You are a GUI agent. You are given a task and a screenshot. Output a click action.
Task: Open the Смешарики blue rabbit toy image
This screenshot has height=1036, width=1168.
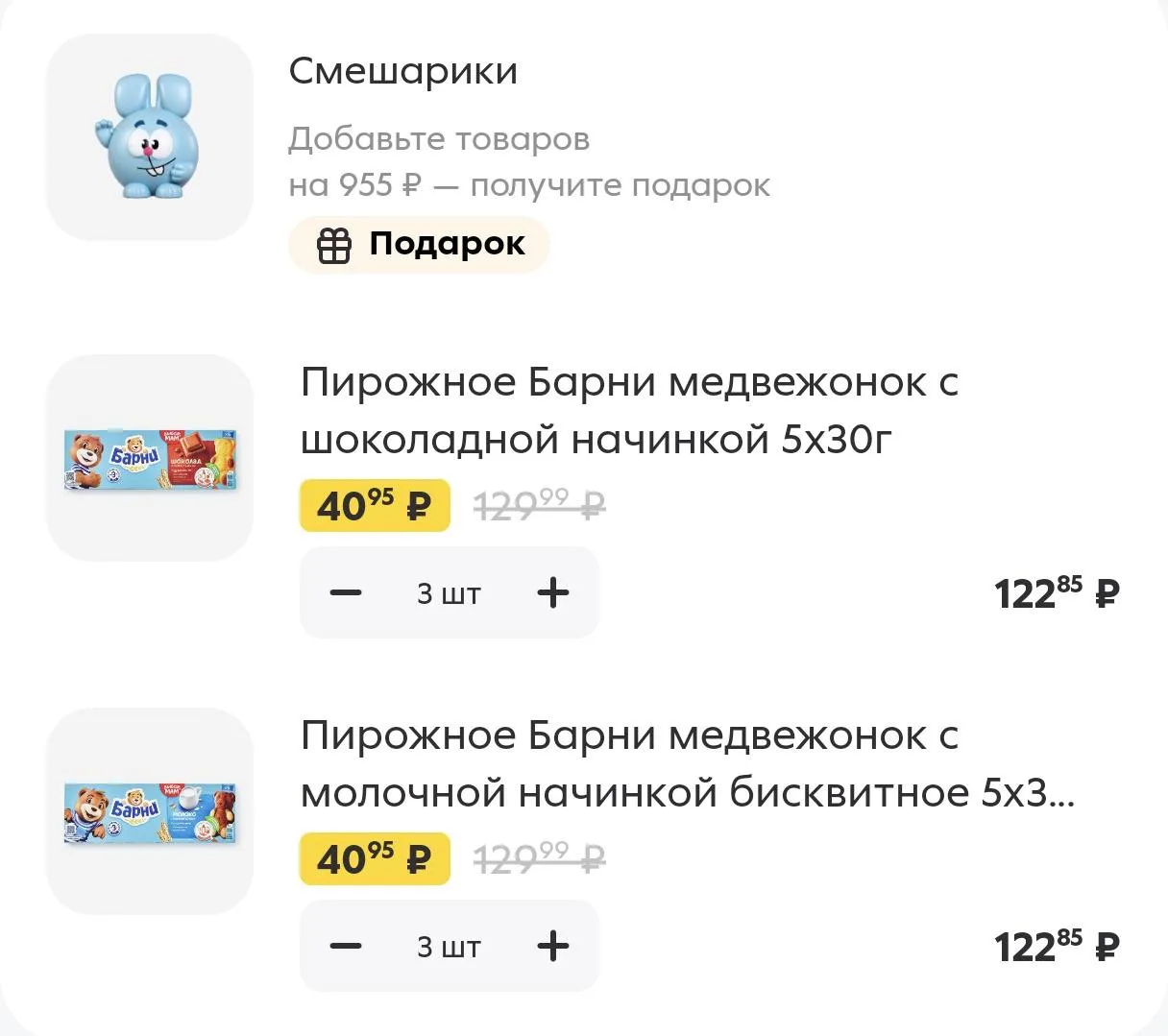point(150,137)
